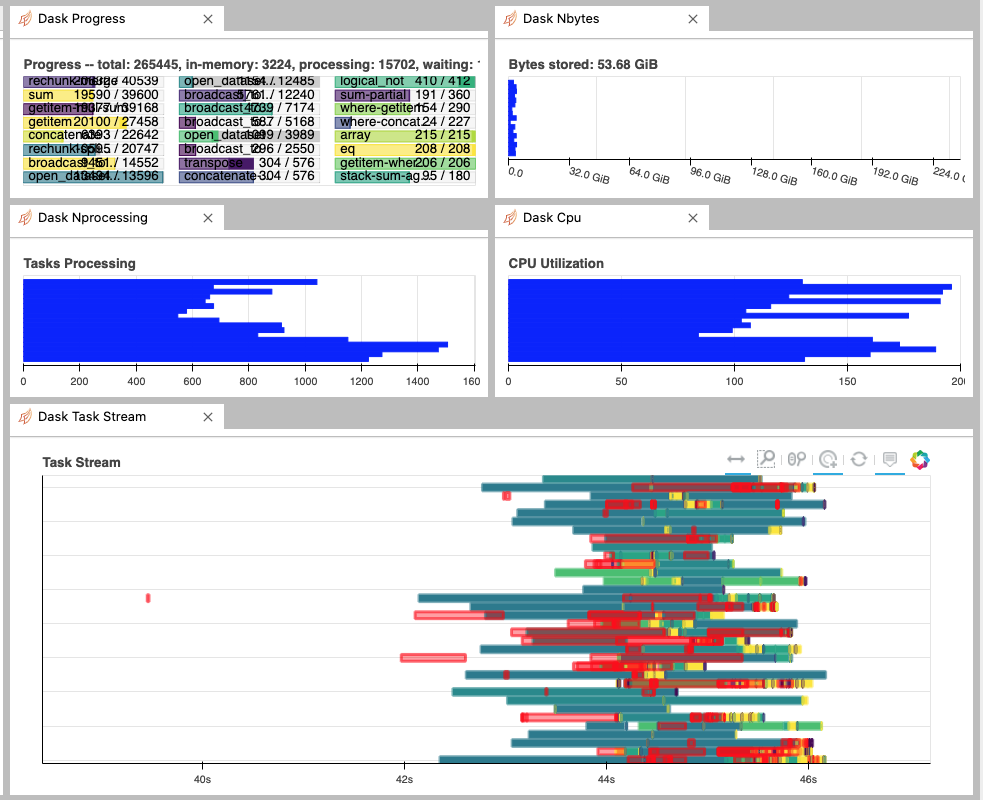The width and height of the screenshot is (983, 800).
Task: Close the Dask Cpu tab
Action: click(x=693, y=218)
